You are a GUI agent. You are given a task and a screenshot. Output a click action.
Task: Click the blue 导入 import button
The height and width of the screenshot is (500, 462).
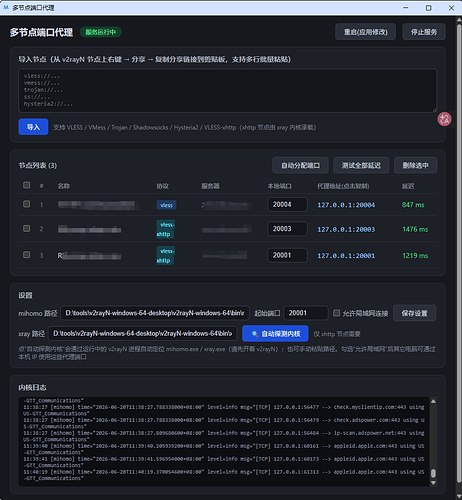(33, 127)
